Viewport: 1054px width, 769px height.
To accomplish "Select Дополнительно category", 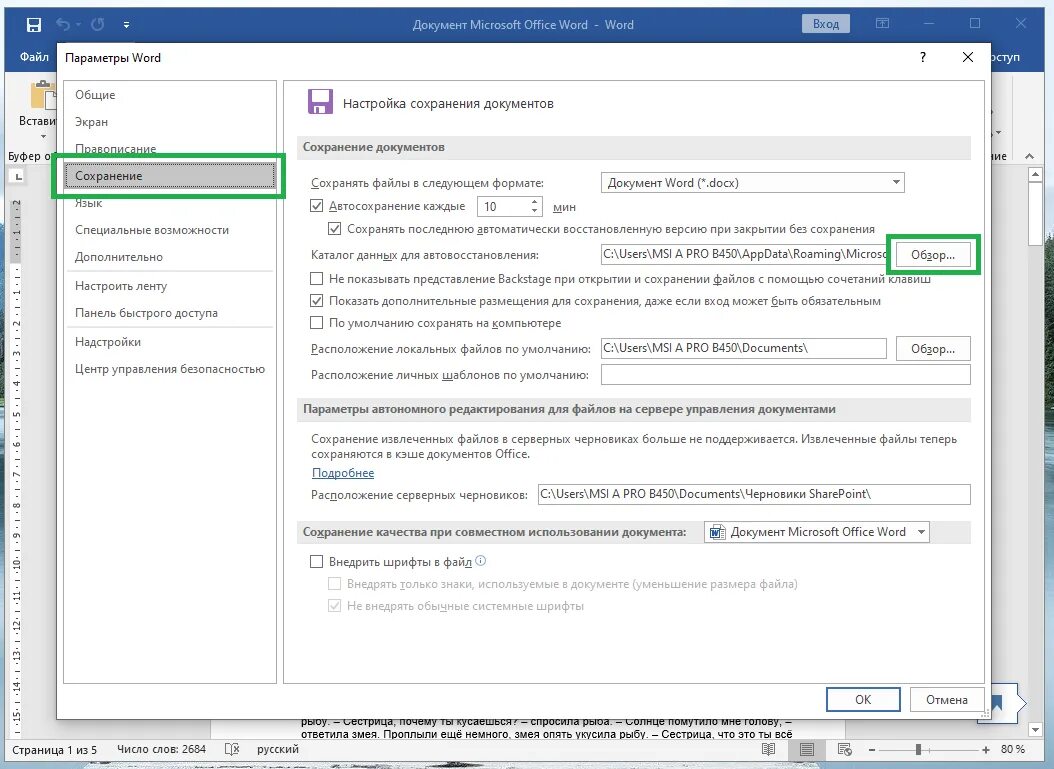I will point(169,257).
